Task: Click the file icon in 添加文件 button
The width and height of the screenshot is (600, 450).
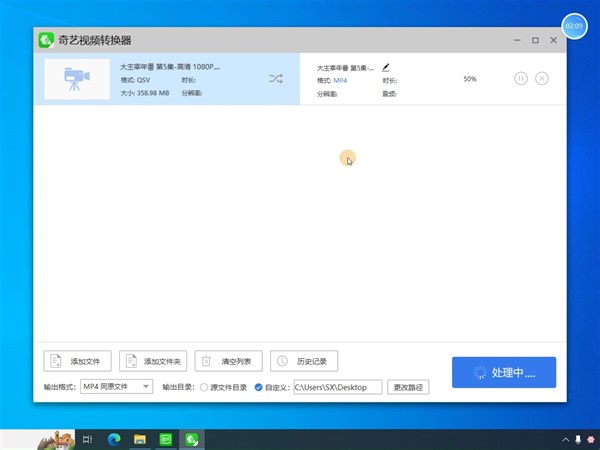Action: (56, 361)
